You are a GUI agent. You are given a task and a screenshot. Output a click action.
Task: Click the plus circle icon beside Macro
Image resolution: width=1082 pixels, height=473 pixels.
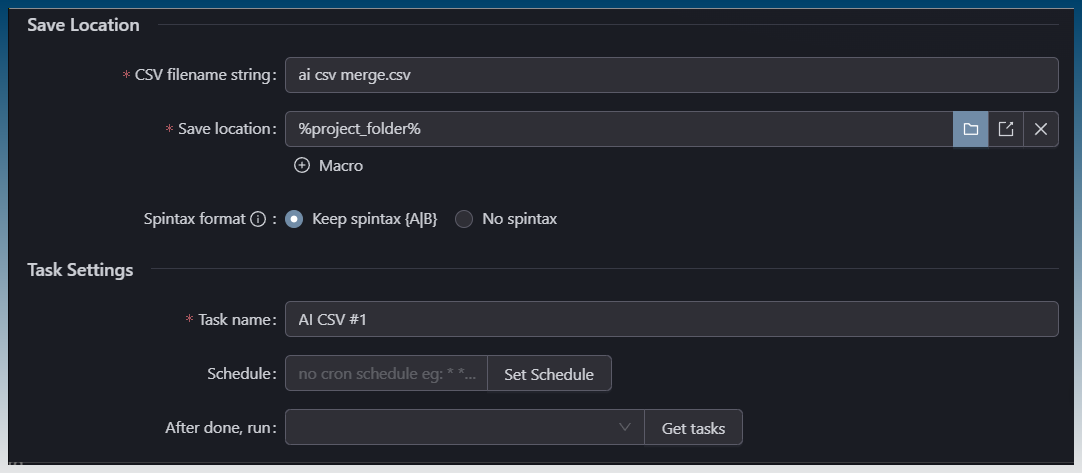click(302, 166)
